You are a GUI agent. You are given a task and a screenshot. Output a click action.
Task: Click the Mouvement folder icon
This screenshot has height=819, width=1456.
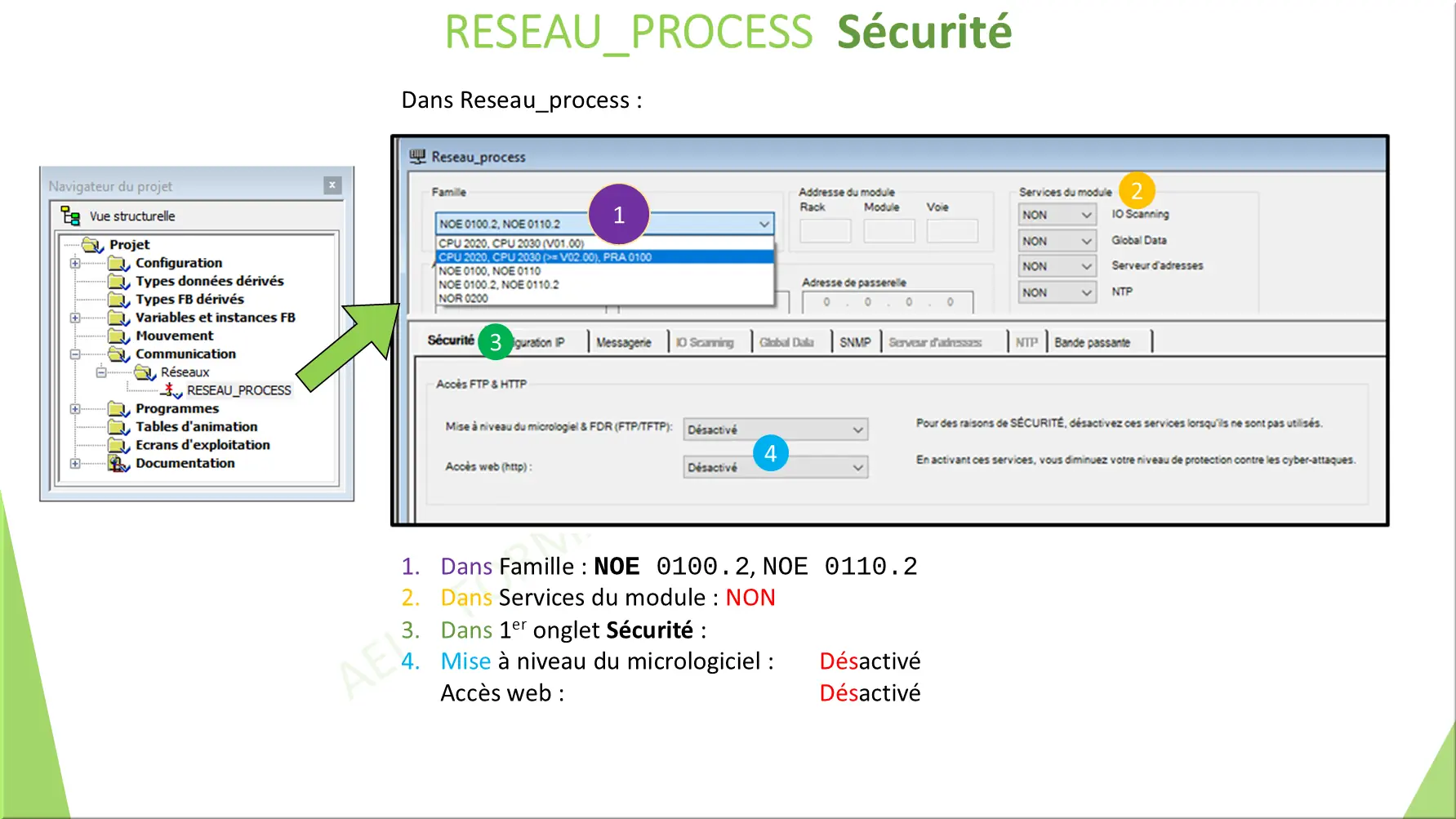(118, 336)
